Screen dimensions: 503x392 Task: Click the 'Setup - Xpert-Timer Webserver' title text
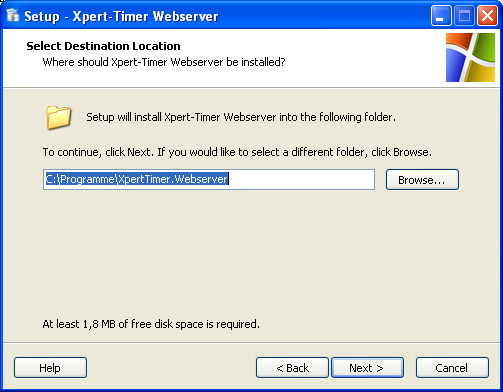(x=121, y=16)
